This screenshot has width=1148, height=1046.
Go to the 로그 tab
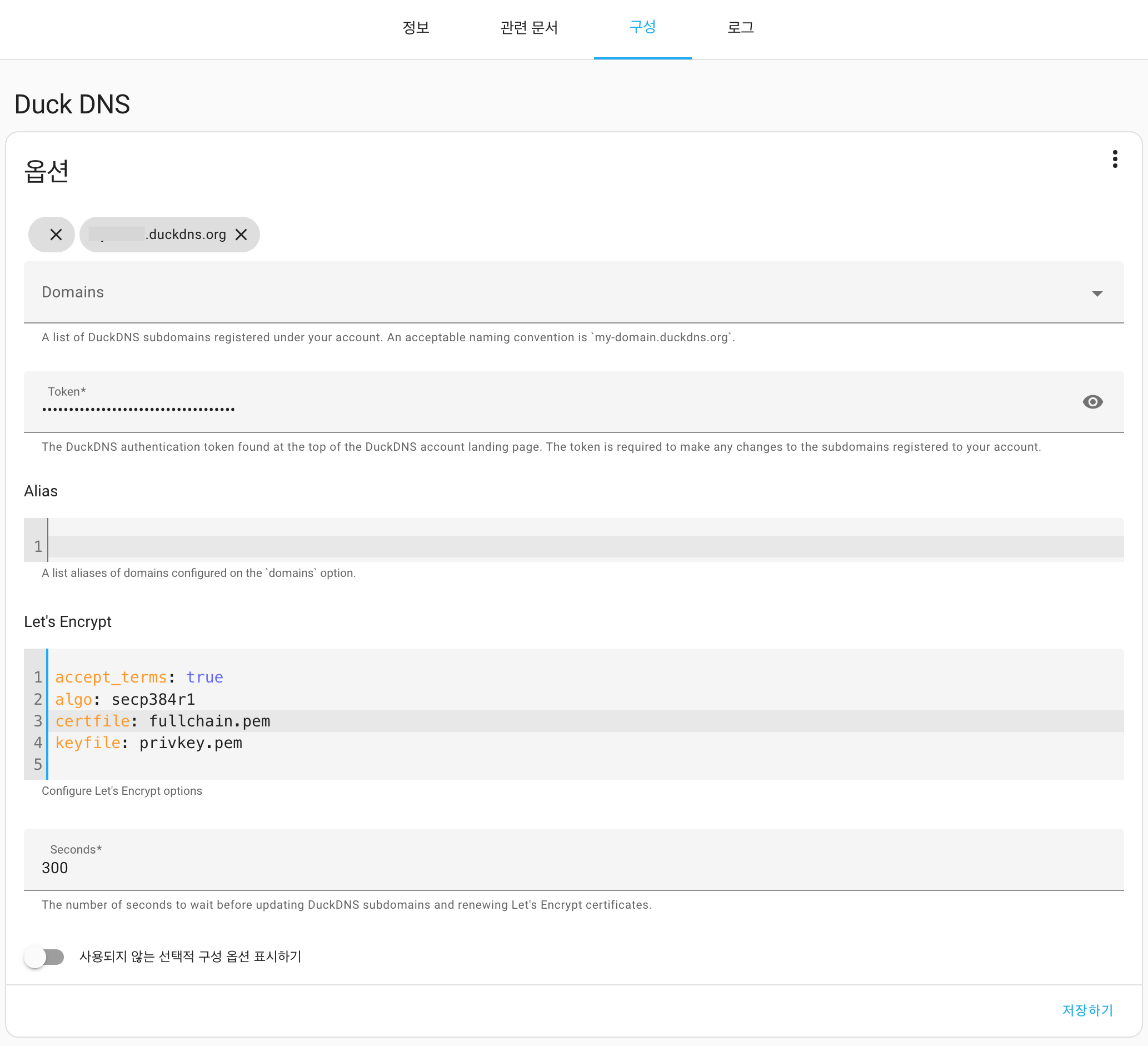pos(740,27)
